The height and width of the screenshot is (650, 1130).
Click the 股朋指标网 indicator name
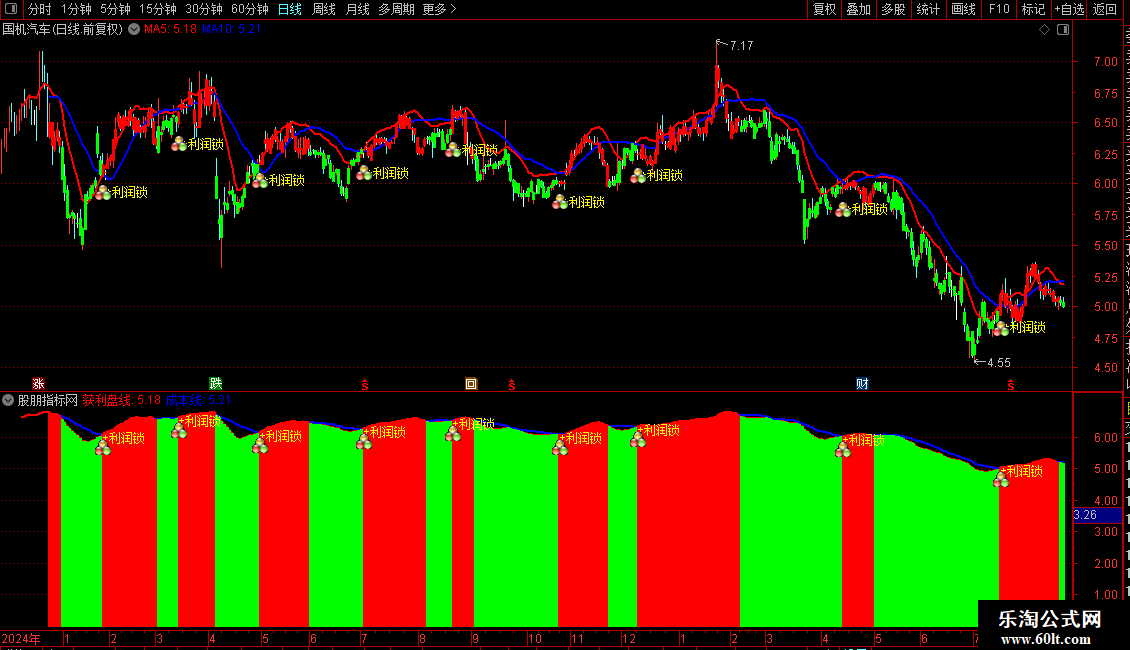coord(48,400)
